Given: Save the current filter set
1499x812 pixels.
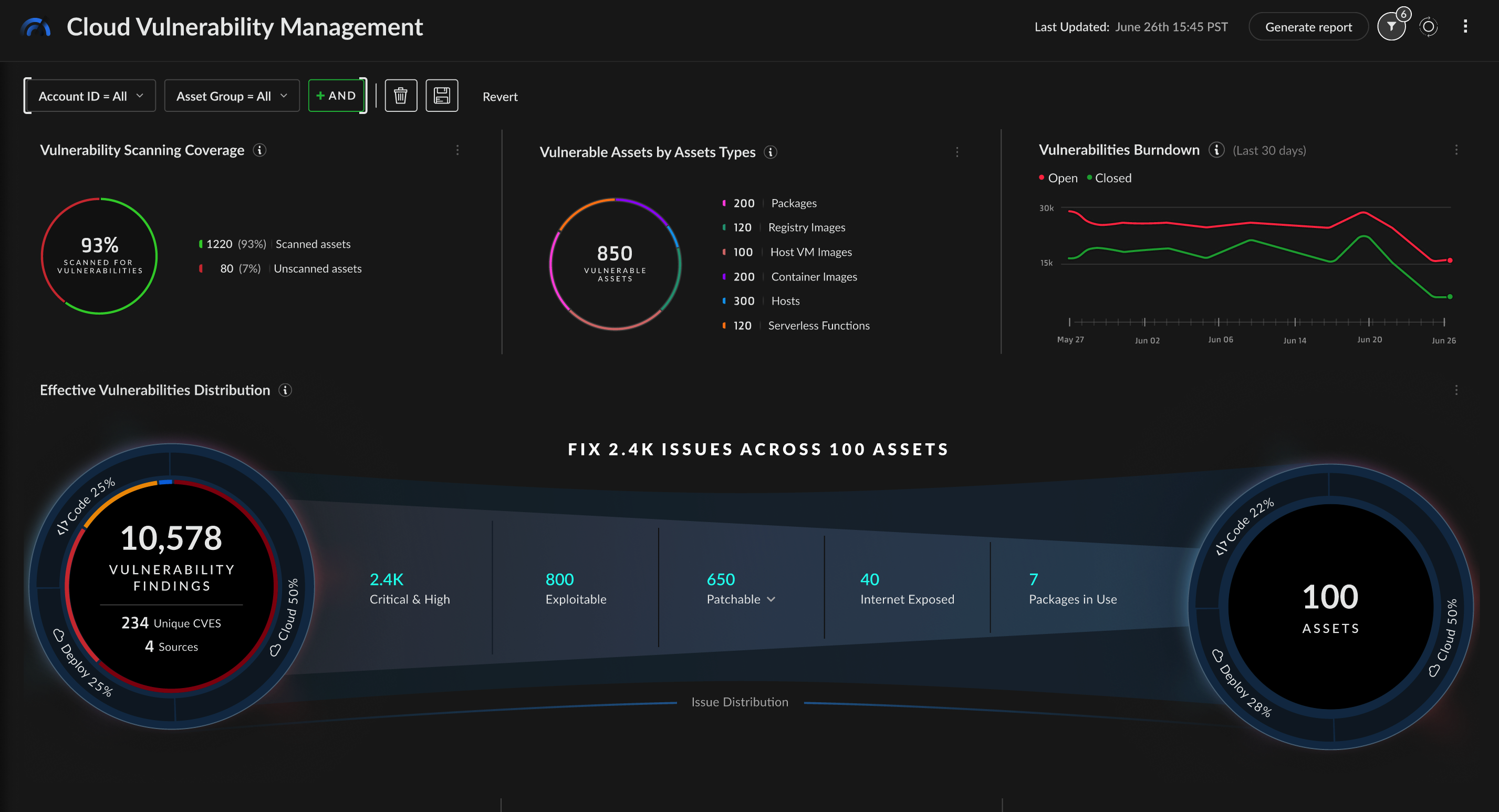Looking at the screenshot, I should (x=442, y=96).
